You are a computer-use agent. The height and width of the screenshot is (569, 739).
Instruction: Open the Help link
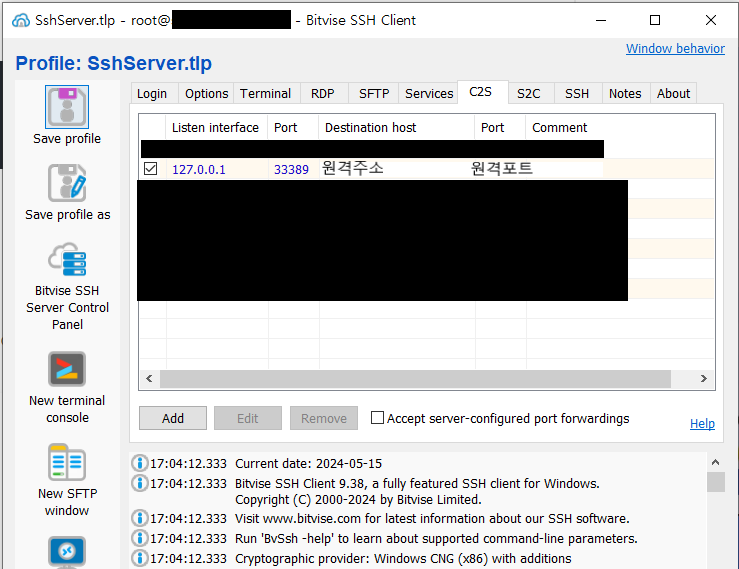click(x=702, y=423)
